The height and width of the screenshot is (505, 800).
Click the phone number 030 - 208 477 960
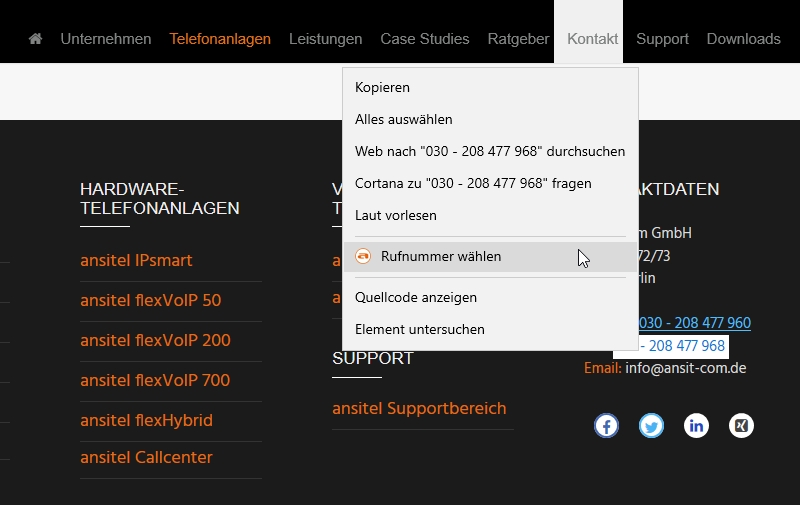tap(694, 323)
